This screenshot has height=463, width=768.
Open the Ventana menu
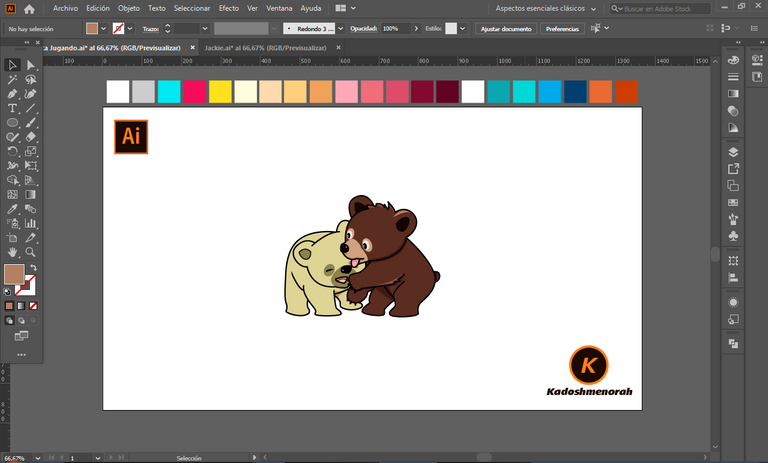point(279,8)
